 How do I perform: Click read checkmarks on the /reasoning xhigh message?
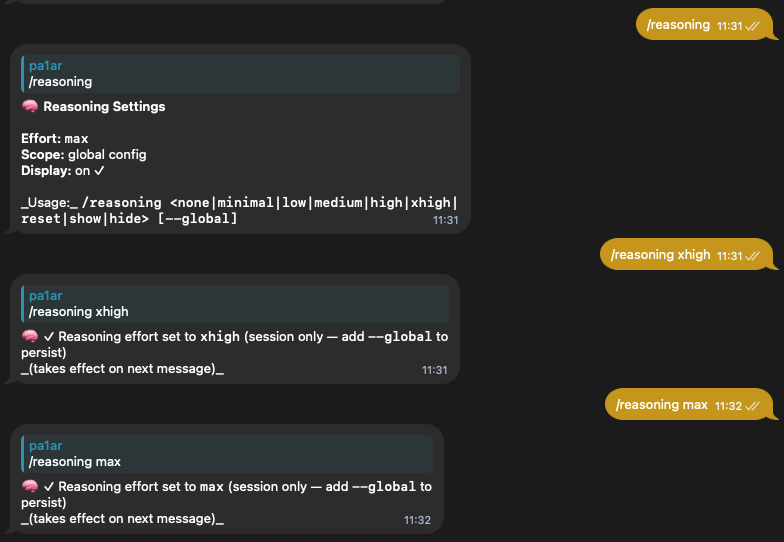(752, 256)
